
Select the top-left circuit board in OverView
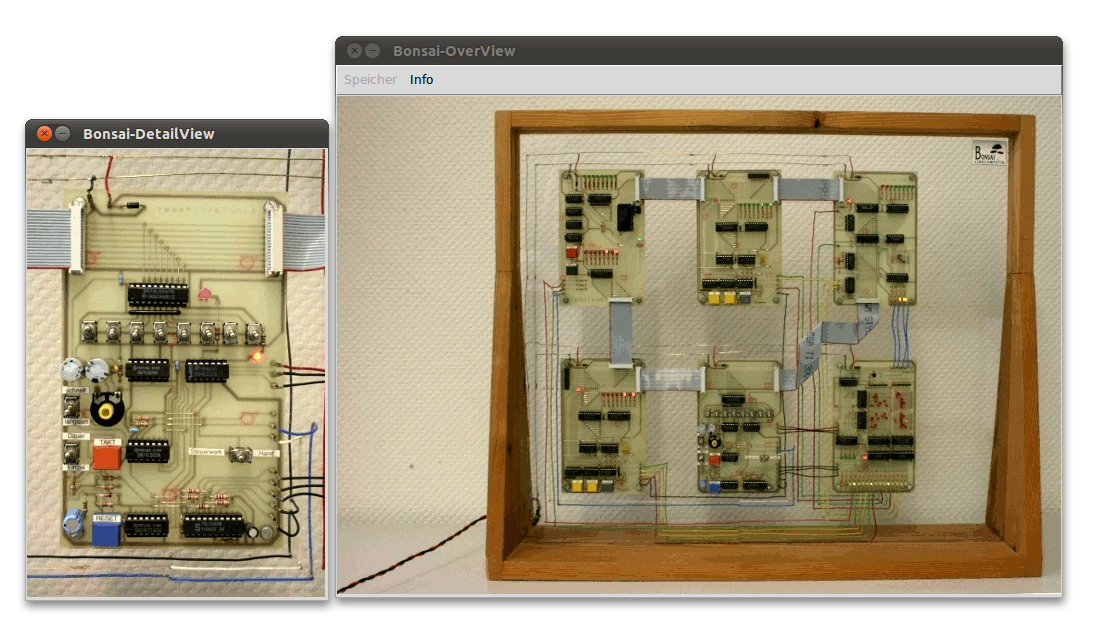pyautogui.click(x=601, y=237)
